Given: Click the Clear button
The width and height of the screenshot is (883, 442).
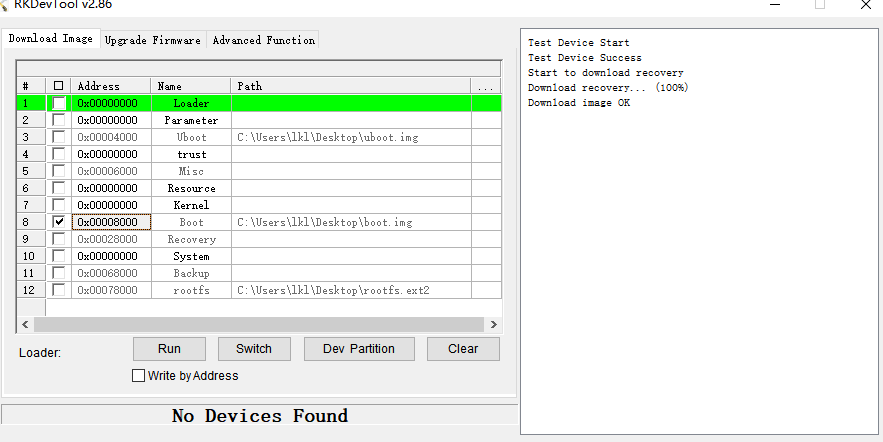Looking at the screenshot, I should pyautogui.click(x=463, y=349).
